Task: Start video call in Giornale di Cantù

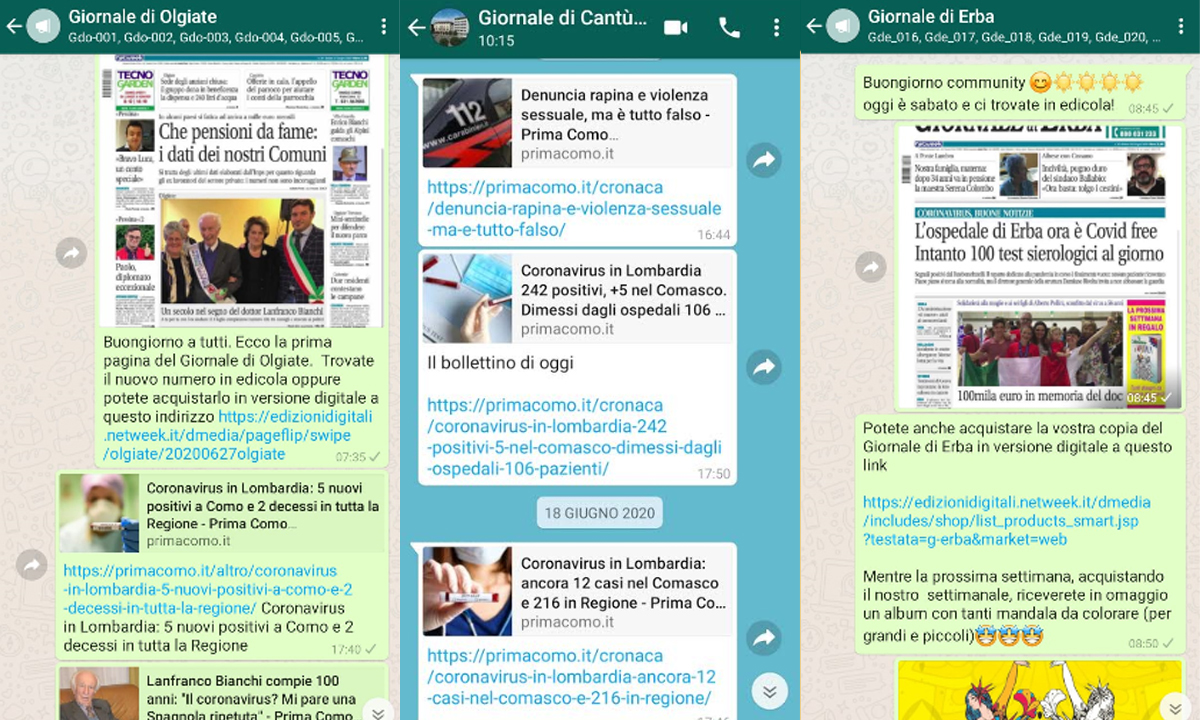Action: pyautogui.click(x=676, y=28)
